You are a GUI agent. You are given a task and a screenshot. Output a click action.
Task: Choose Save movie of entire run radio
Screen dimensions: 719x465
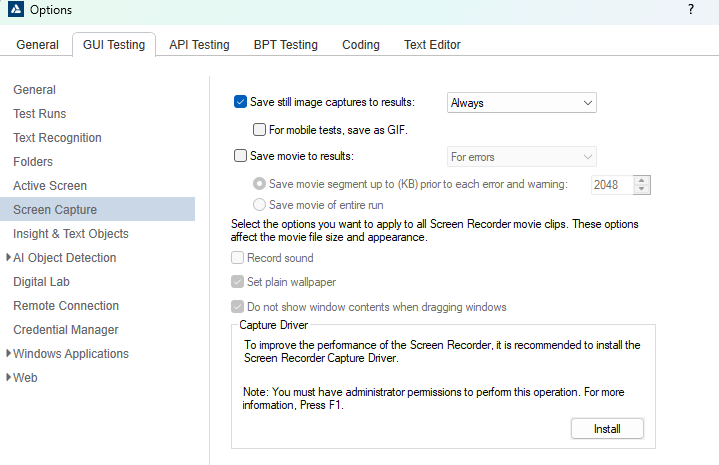tap(259, 205)
